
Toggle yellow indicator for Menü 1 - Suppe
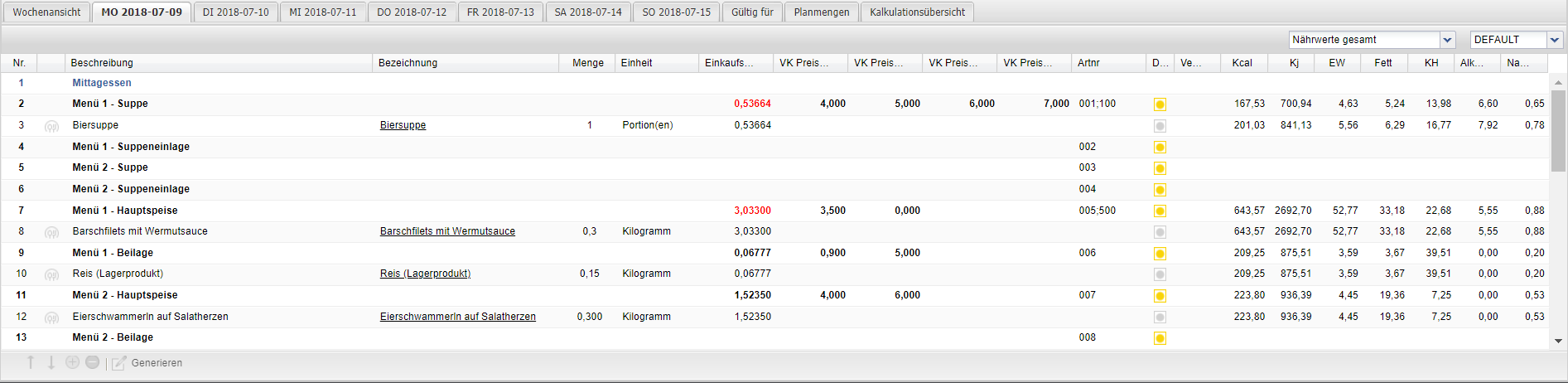coord(1160,104)
